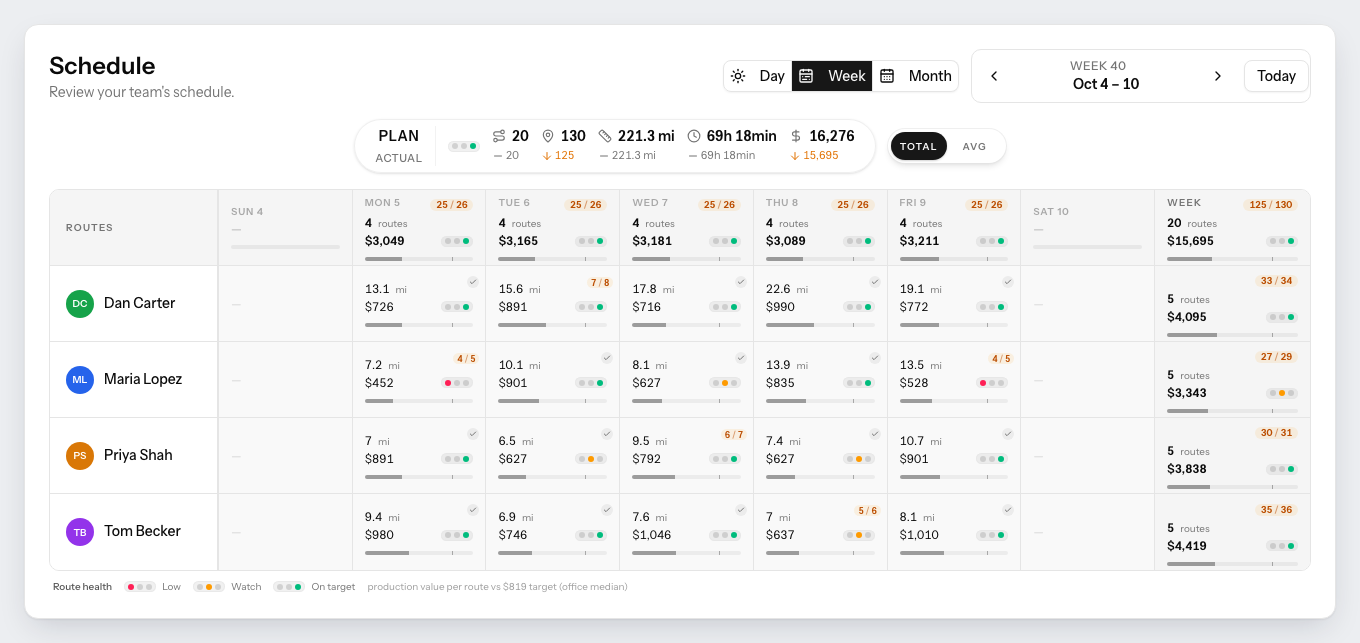Click Dan Carter's Monday $726 progress bar

point(419,325)
